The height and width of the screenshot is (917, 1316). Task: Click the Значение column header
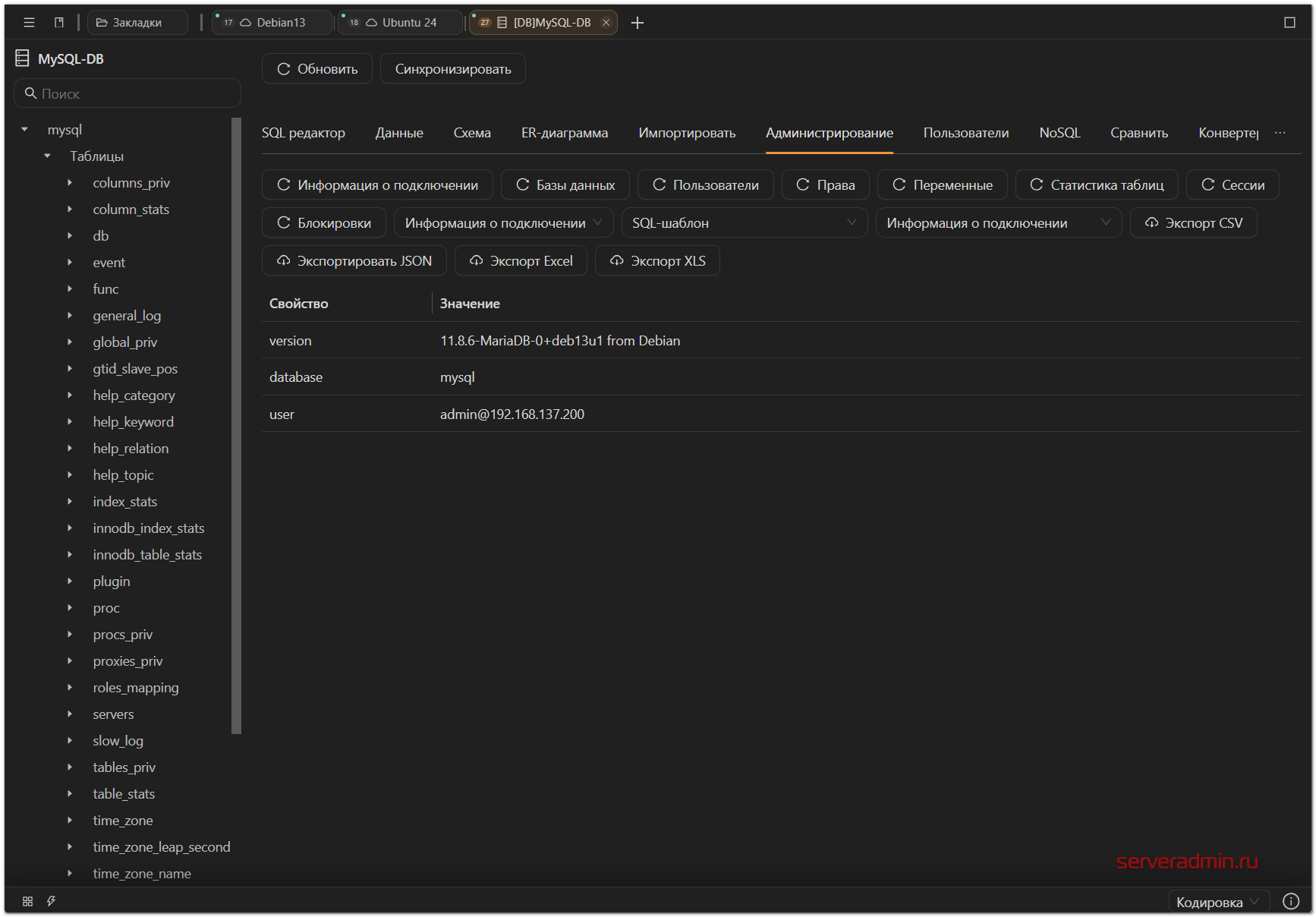coord(470,304)
